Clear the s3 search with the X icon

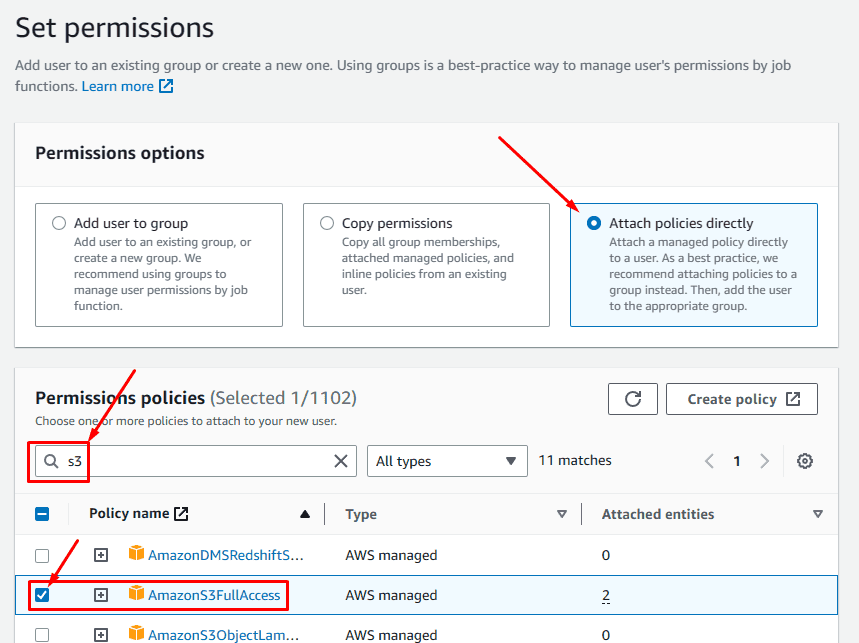(341, 460)
